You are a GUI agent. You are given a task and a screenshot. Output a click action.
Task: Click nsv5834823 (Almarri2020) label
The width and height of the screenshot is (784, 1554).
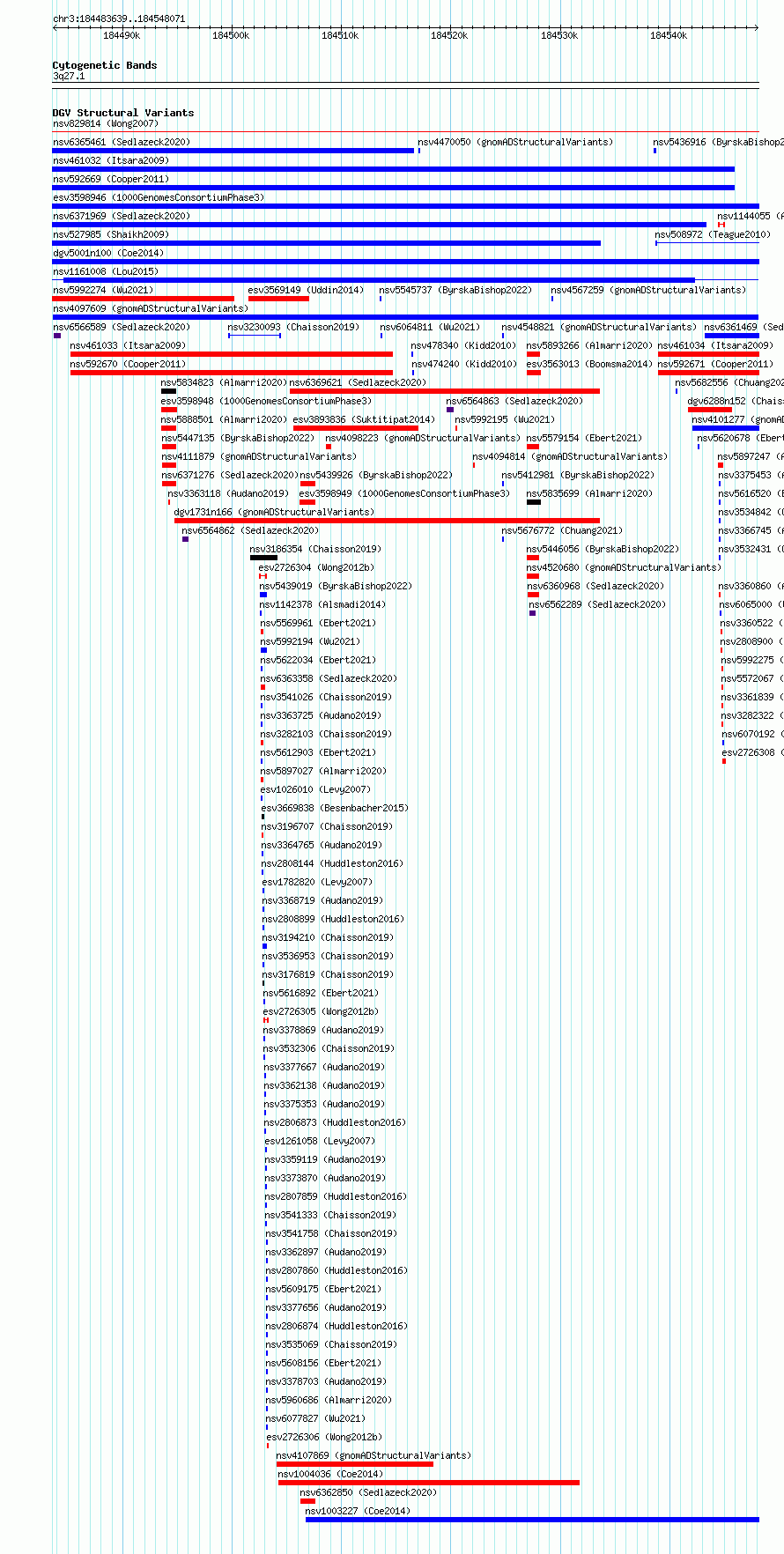click(x=225, y=382)
